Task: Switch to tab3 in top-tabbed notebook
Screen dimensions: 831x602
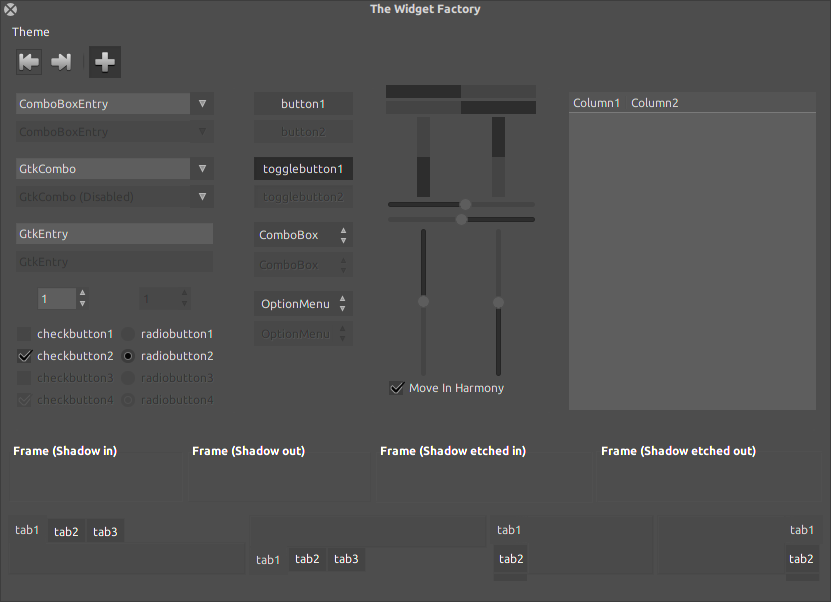Action: pos(105,531)
